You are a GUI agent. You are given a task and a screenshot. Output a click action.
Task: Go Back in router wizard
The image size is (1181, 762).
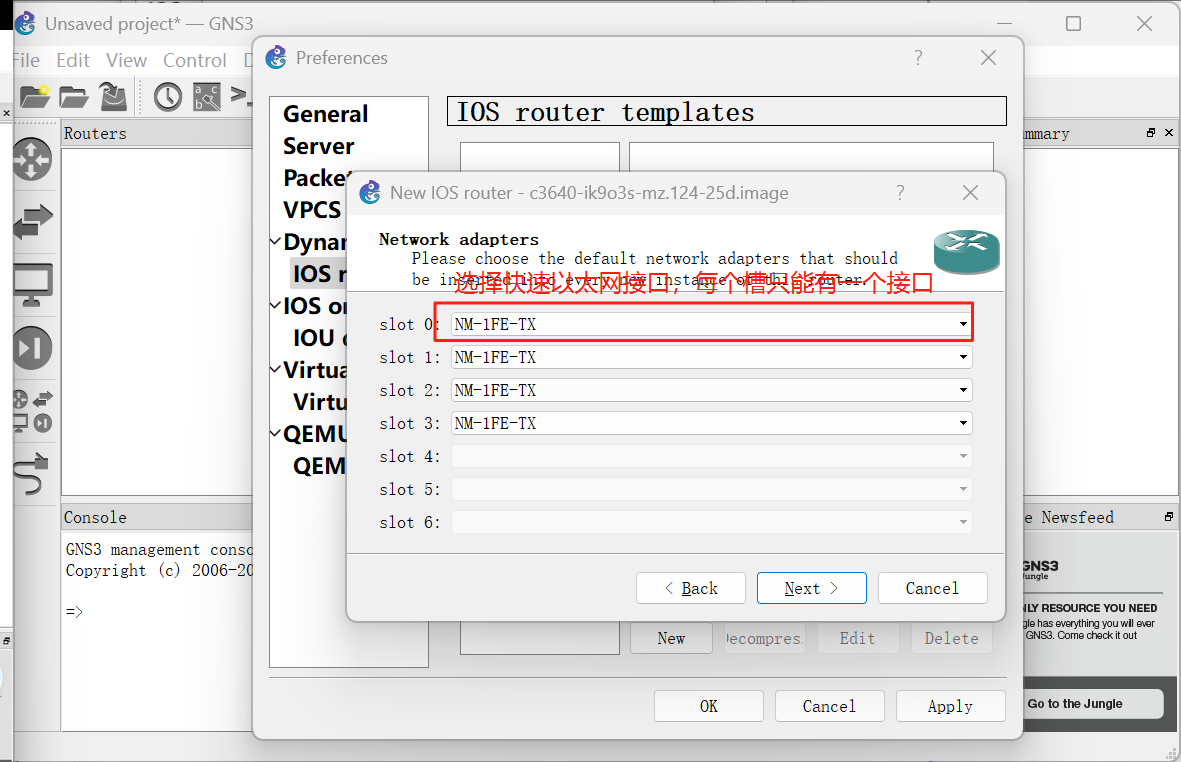(x=691, y=588)
